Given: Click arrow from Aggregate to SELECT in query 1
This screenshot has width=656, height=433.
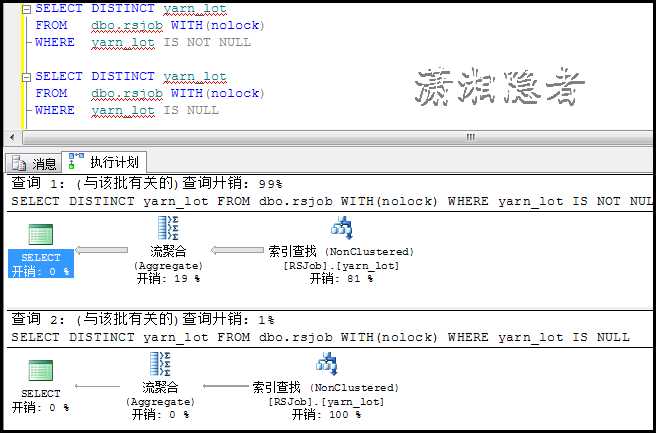Looking at the screenshot, I should click(102, 250).
